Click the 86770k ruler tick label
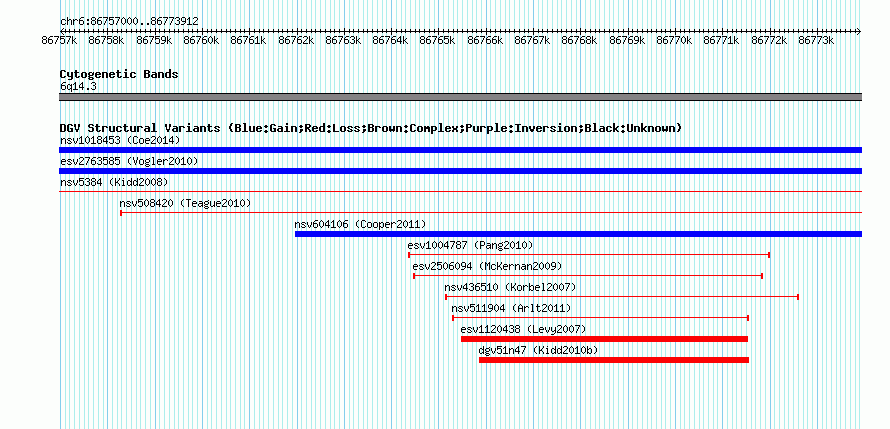The height and width of the screenshot is (429, 890). 674,40
